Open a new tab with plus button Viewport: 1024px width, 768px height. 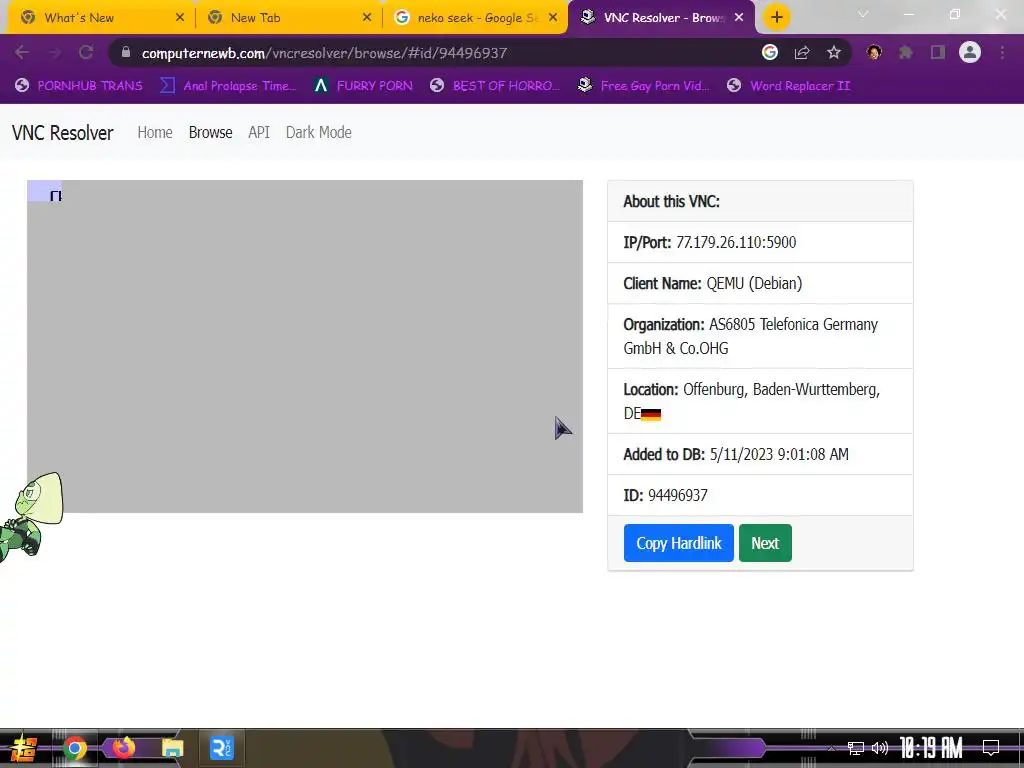pos(776,17)
